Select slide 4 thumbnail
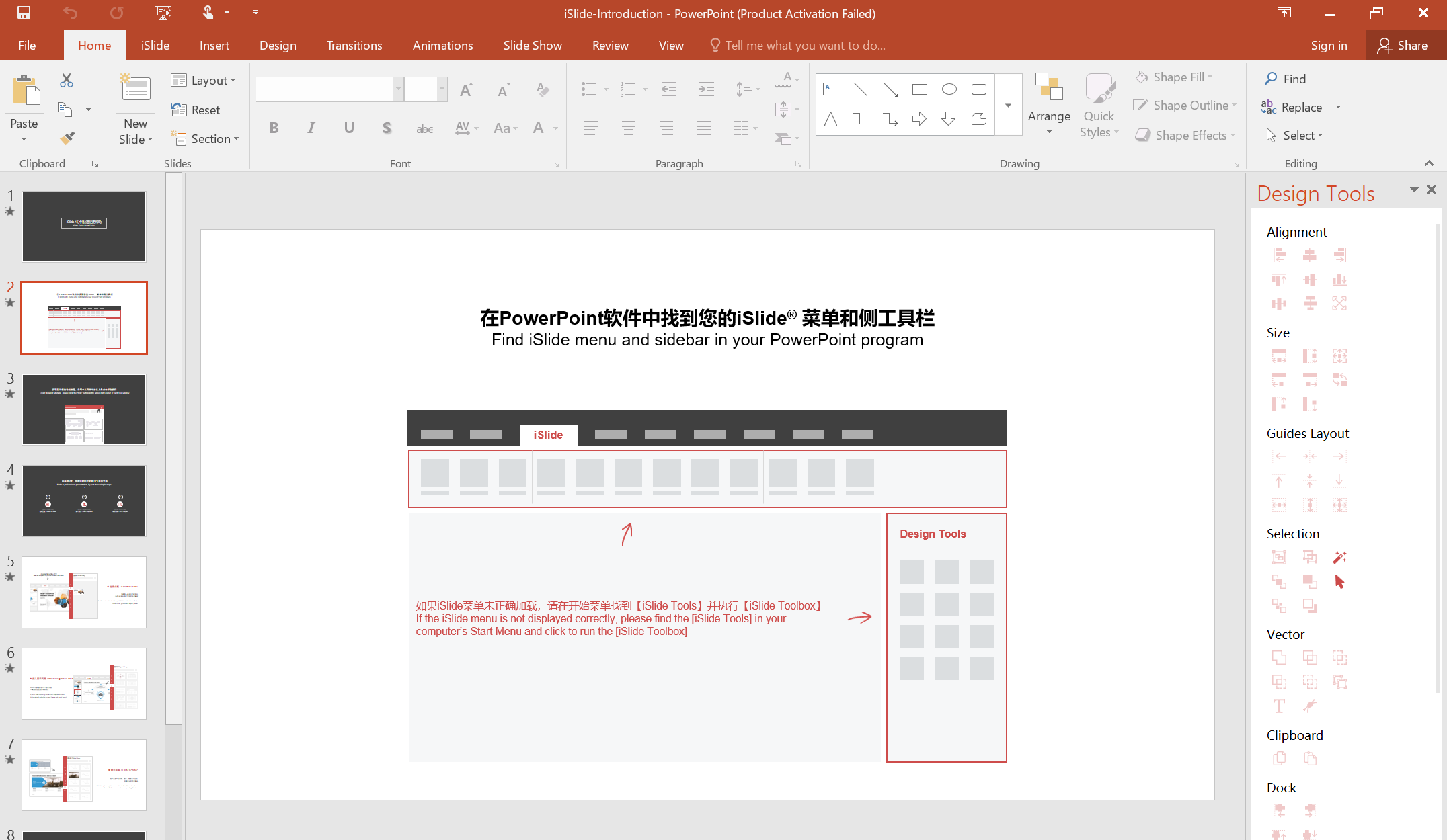The image size is (1447, 840). pos(84,501)
